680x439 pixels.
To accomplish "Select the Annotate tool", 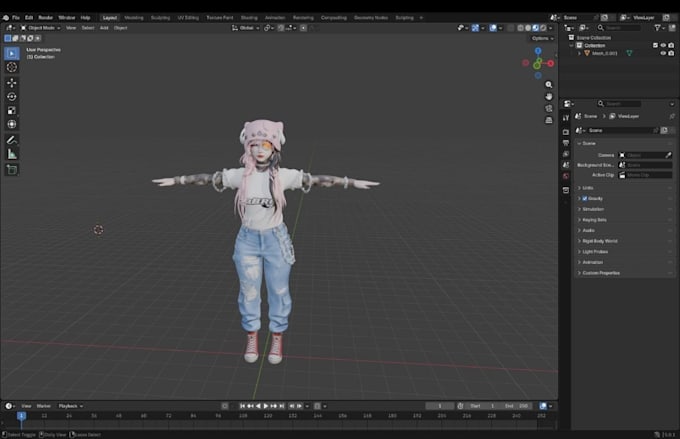I will pyautogui.click(x=12, y=140).
